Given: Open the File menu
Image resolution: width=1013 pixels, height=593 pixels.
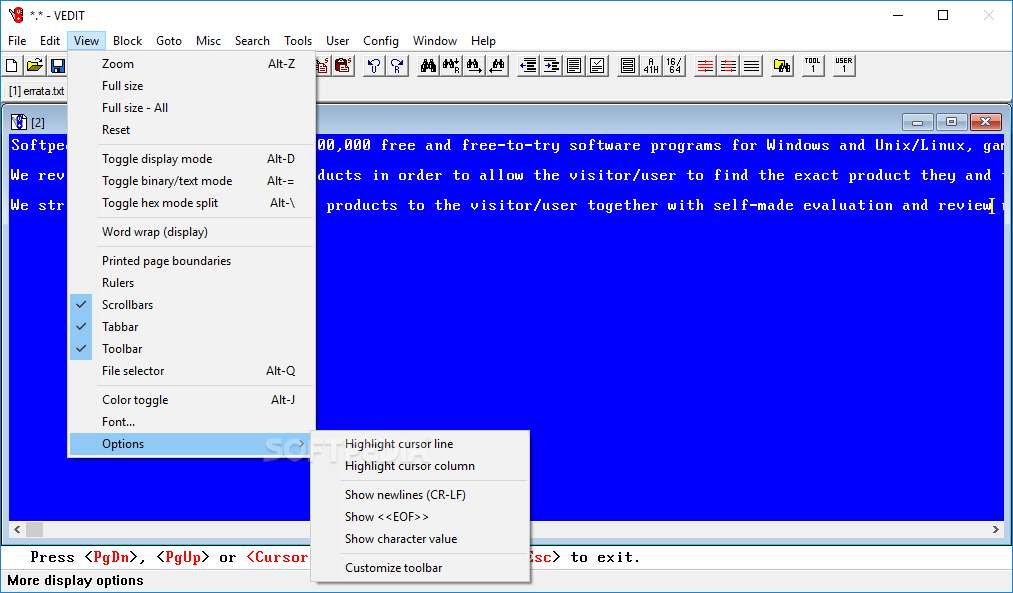Looking at the screenshot, I should click(x=17, y=41).
